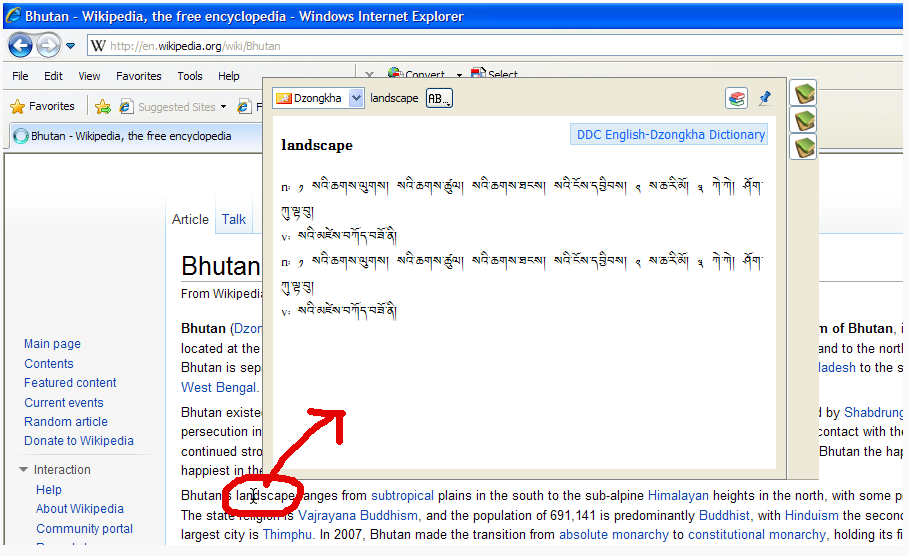Select the bottom green book side icon

coord(804,147)
